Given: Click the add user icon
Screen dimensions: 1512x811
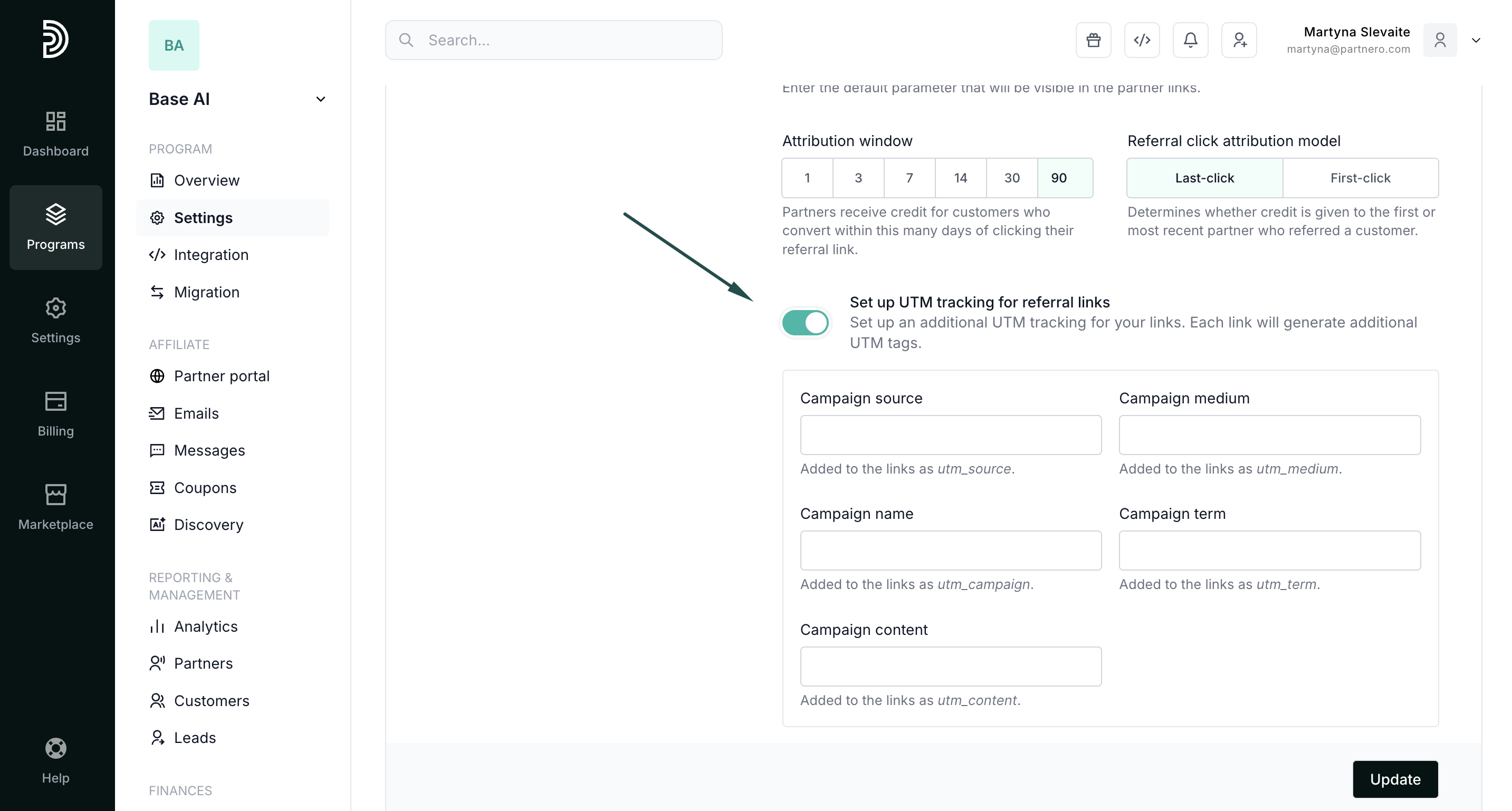Looking at the screenshot, I should 1239,40.
